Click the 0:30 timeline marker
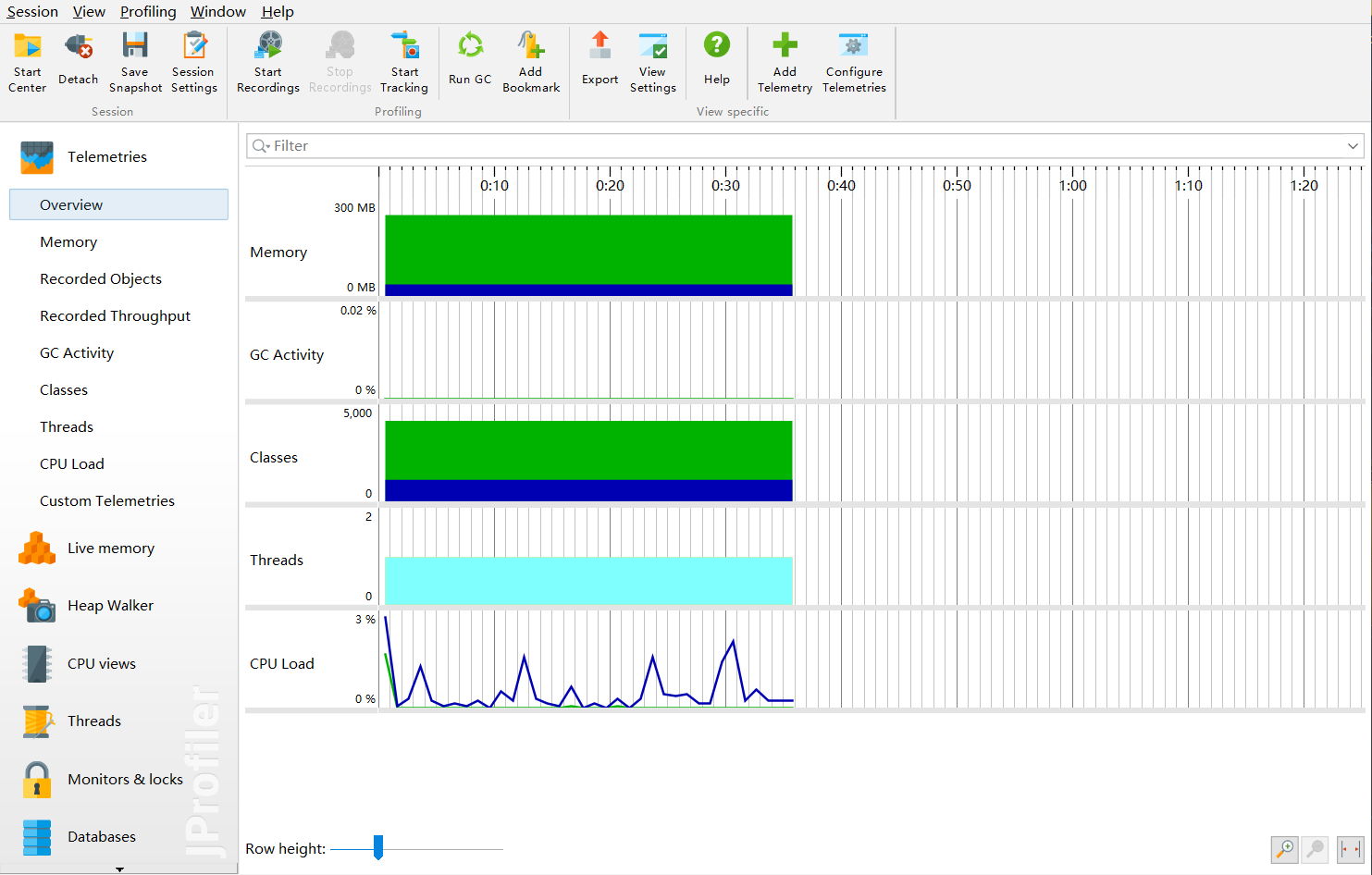This screenshot has height=875, width=1372. pos(725,186)
